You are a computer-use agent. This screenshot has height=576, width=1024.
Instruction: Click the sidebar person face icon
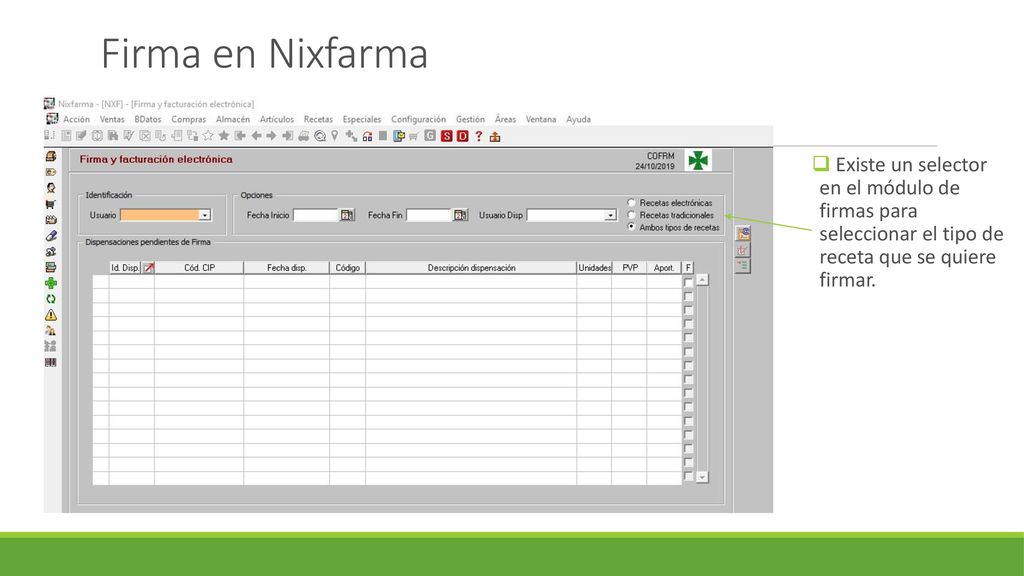51,188
